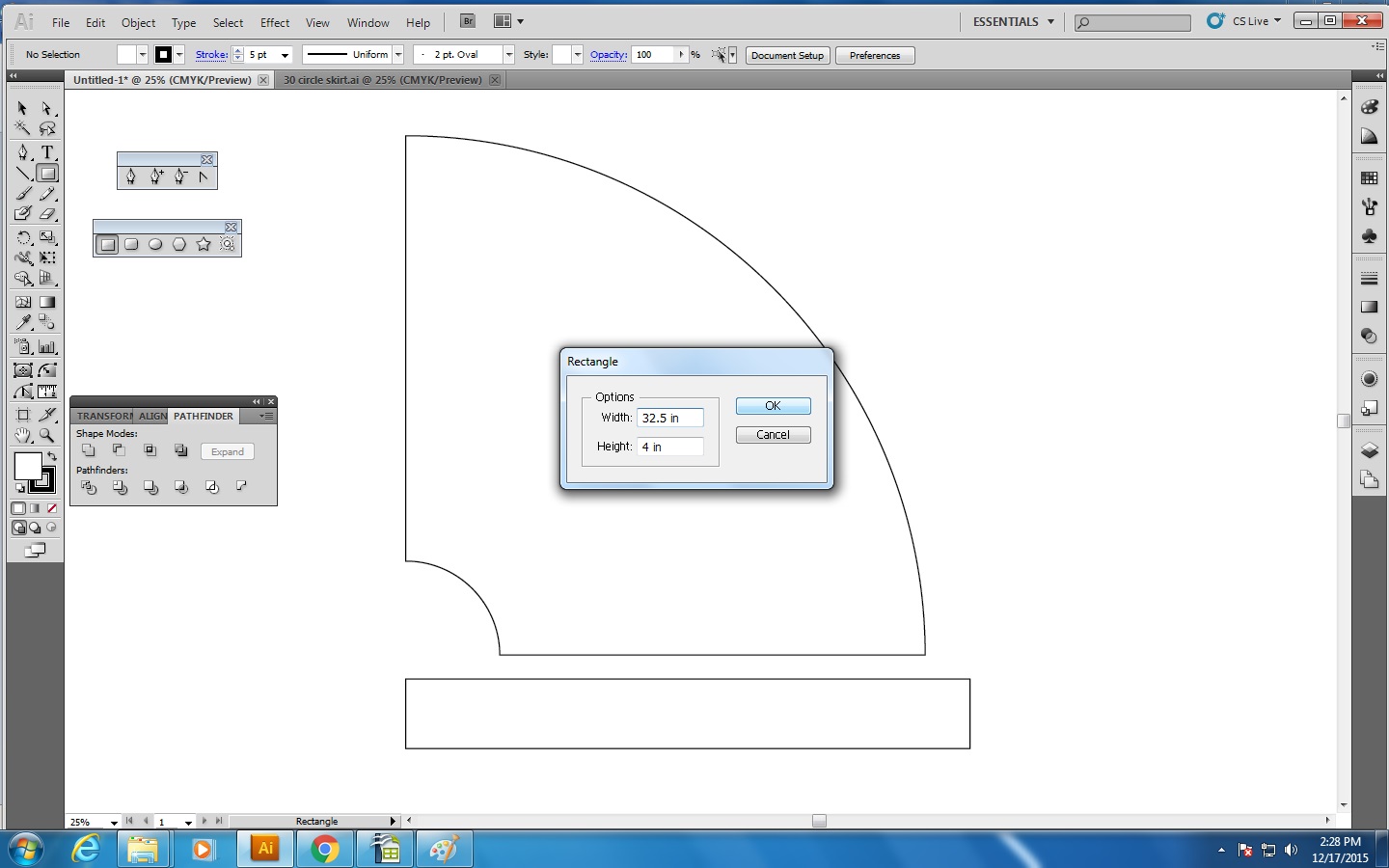Apply Divide pathfinder operation

coord(89,487)
